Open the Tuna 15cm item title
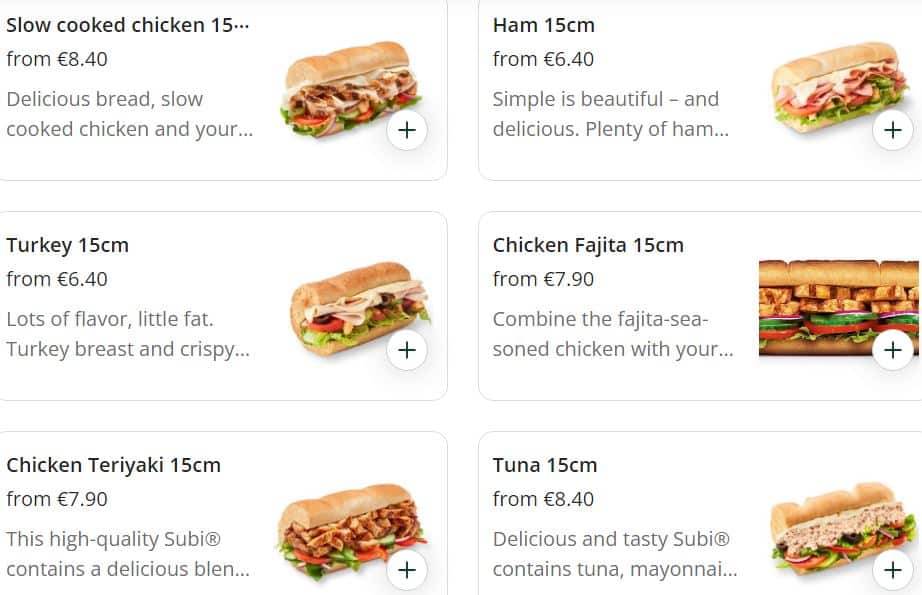922x595 pixels. tap(545, 465)
